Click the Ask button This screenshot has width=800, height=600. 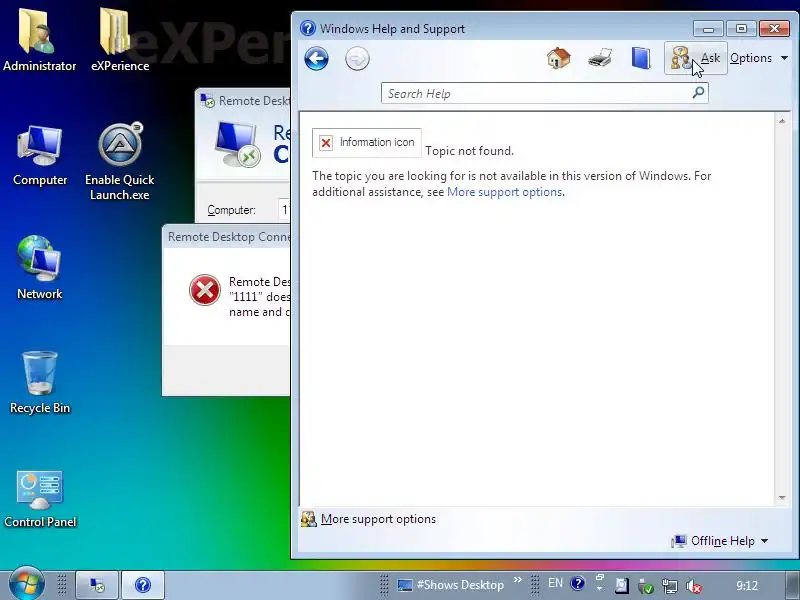pyautogui.click(x=695, y=58)
